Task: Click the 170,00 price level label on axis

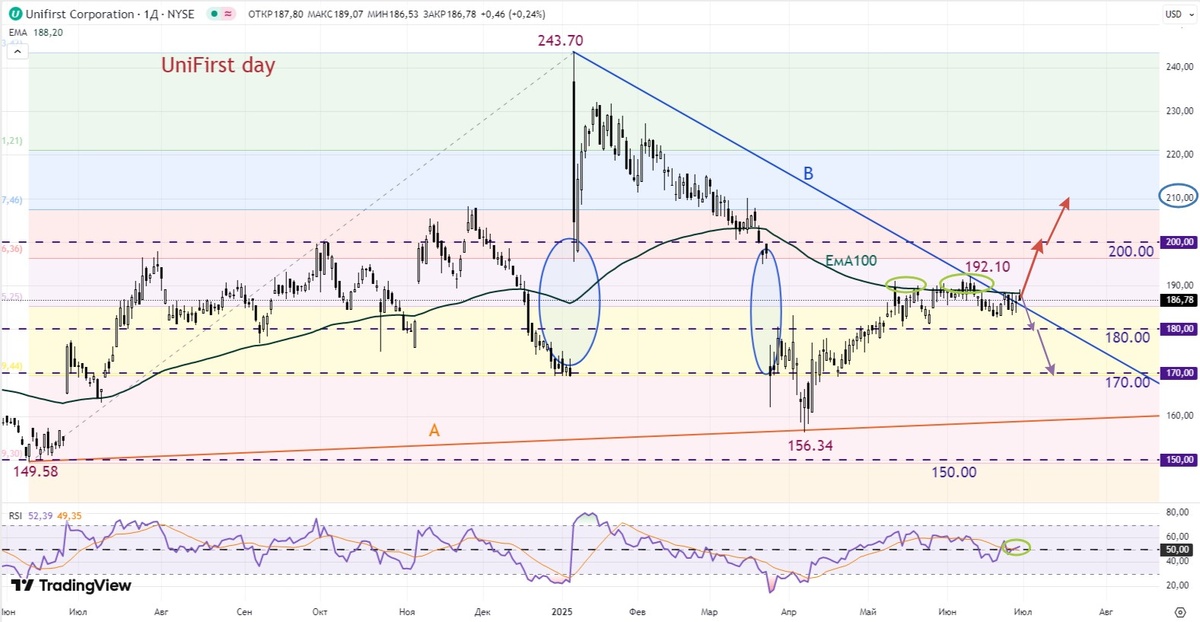Action: (x=1180, y=373)
